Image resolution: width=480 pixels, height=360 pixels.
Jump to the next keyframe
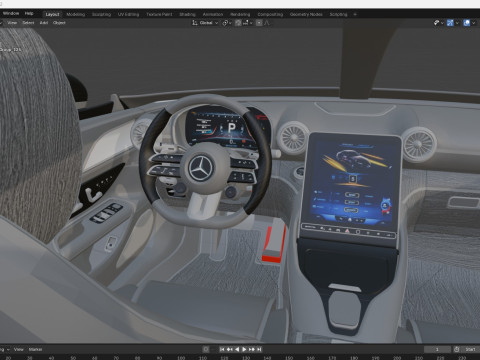251,349
